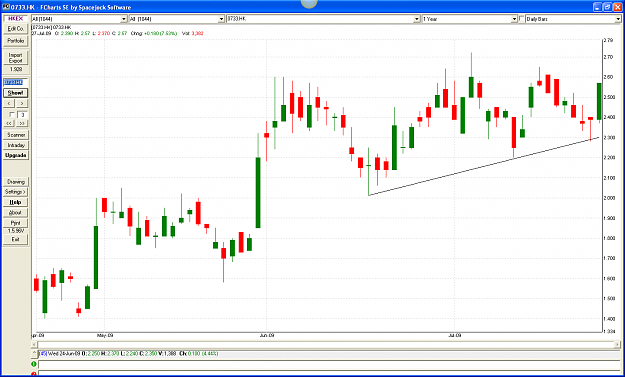Open the second All (1844) dropdown

(221, 19)
